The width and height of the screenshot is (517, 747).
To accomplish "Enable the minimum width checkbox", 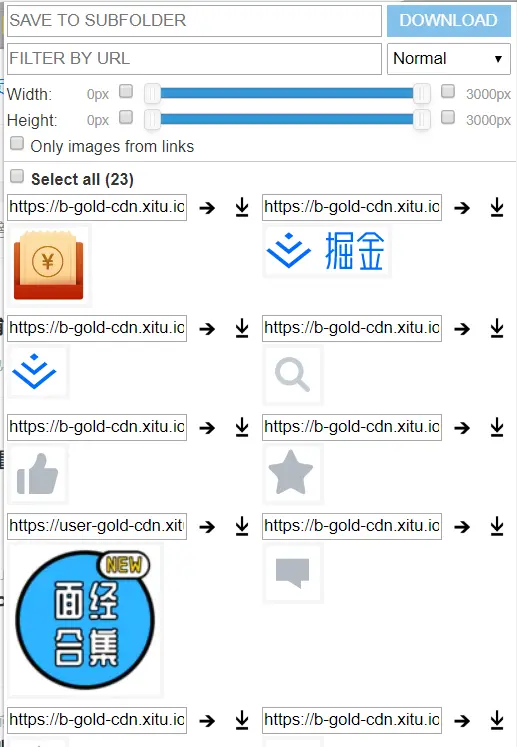I will pos(126,91).
